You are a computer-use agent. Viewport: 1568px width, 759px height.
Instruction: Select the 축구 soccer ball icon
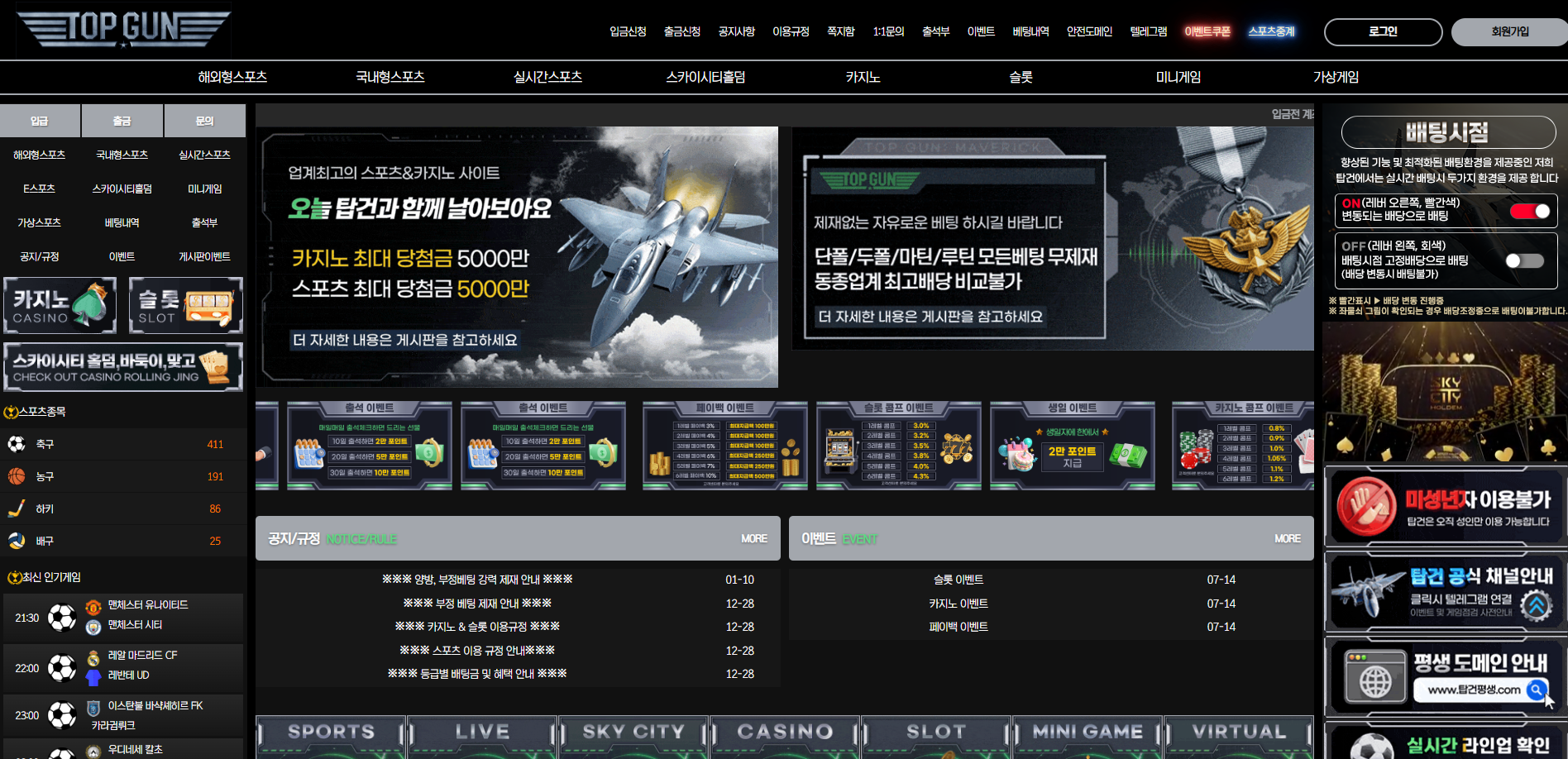[x=17, y=444]
